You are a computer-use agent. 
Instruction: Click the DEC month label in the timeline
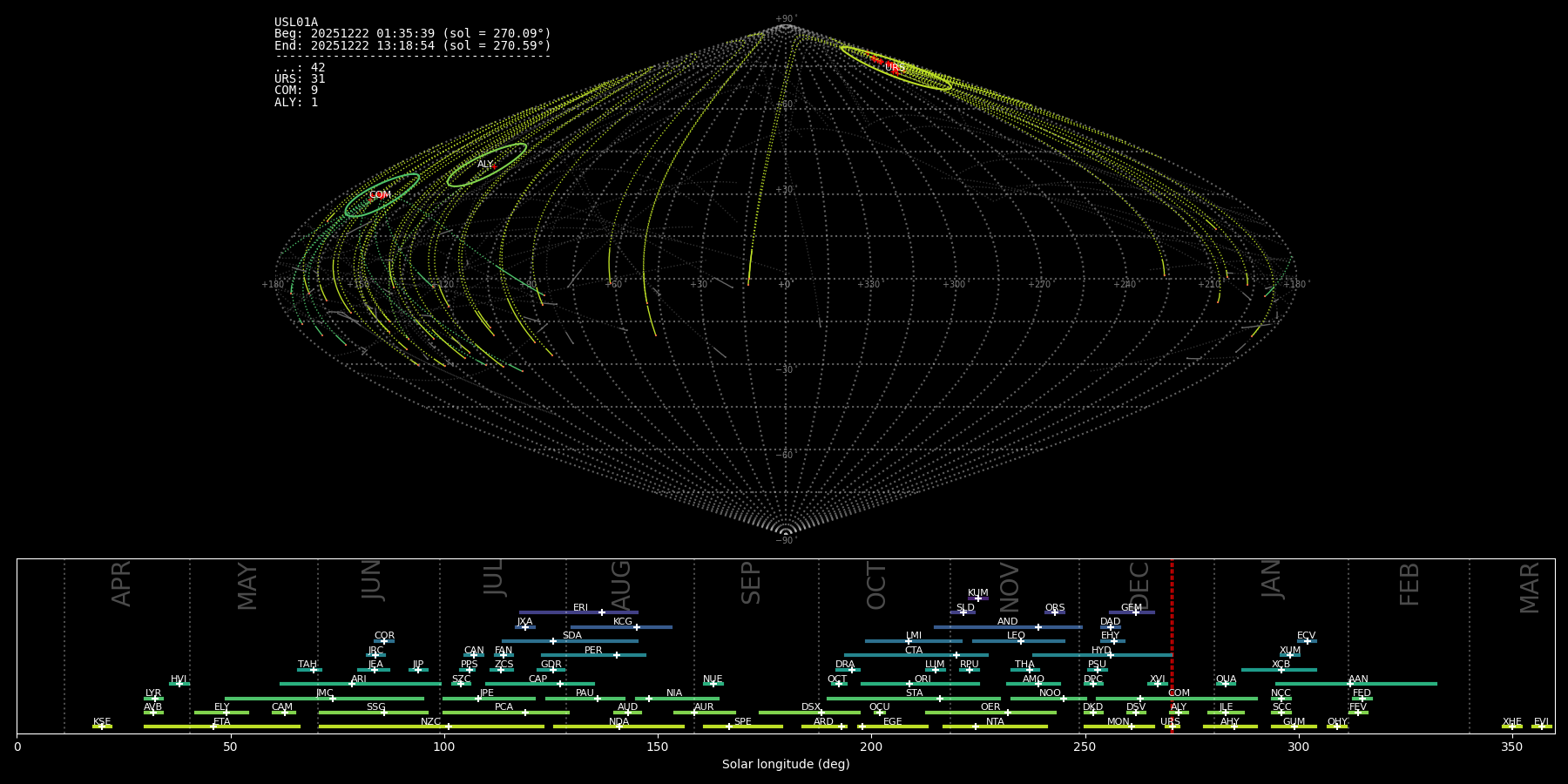pos(1139,585)
